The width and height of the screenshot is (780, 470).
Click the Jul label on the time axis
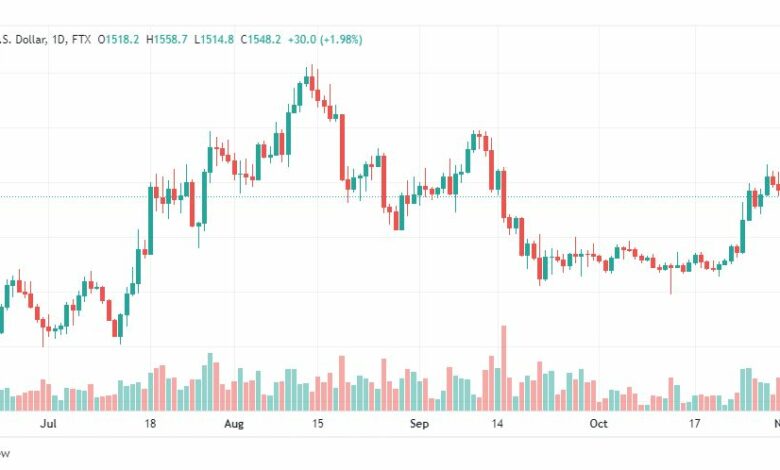click(48, 424)
